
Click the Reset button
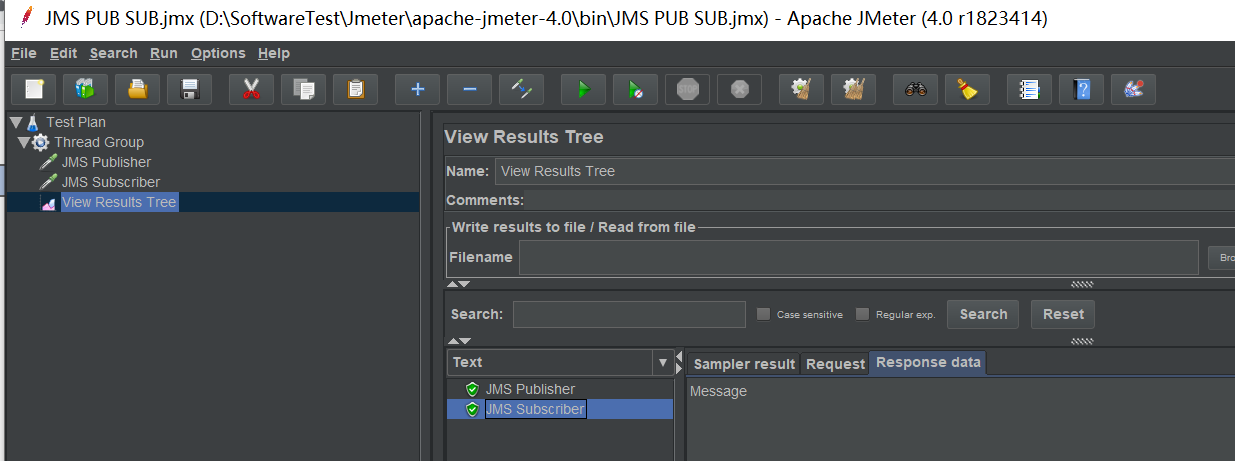1063,314
